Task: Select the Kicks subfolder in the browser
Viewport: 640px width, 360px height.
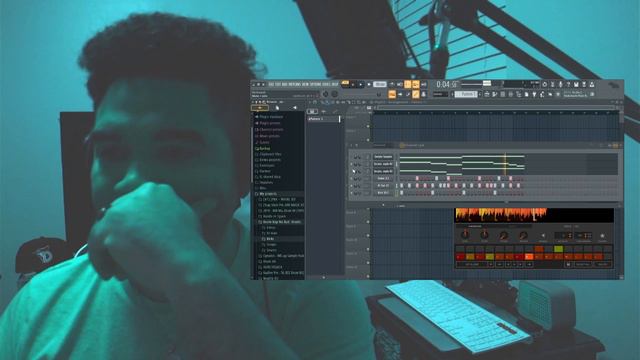Action: click(270, 238)
